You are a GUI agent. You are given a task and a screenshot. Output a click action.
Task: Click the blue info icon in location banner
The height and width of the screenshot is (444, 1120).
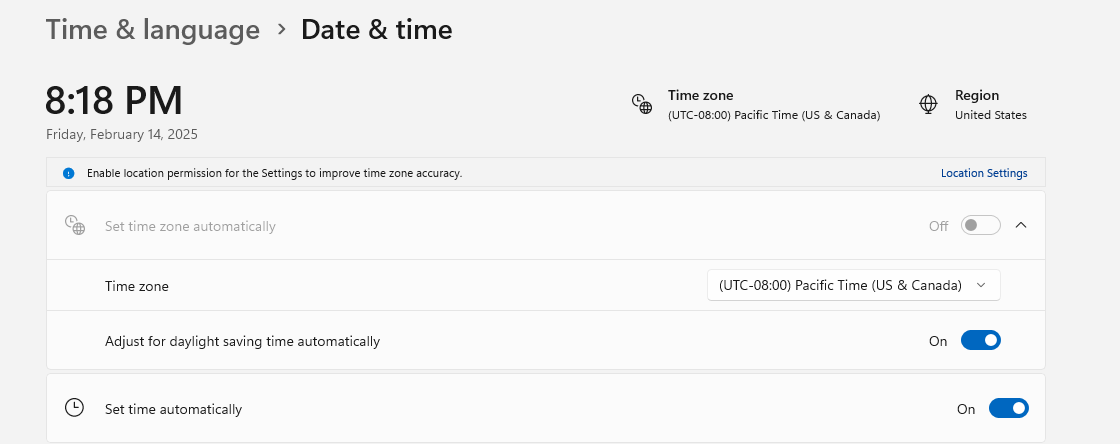click(69, 173)
